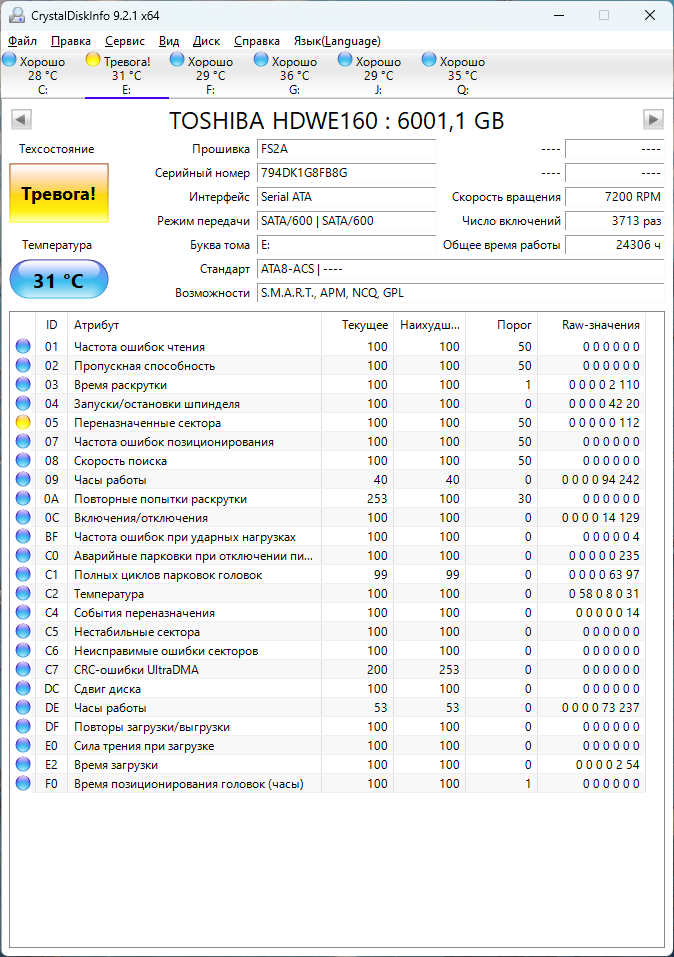674x957 pixels.
Task: Go to next disk with right arrow
Action: pos(653,120)
